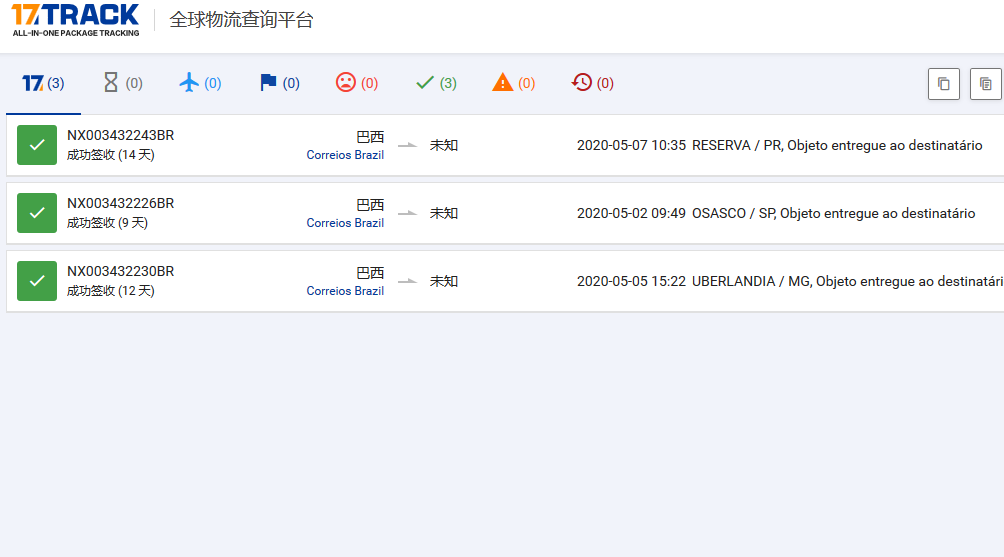Toggle green check box for NX003432243BR
This screenshot has width=1004, height=557.
tap(37, 145)
